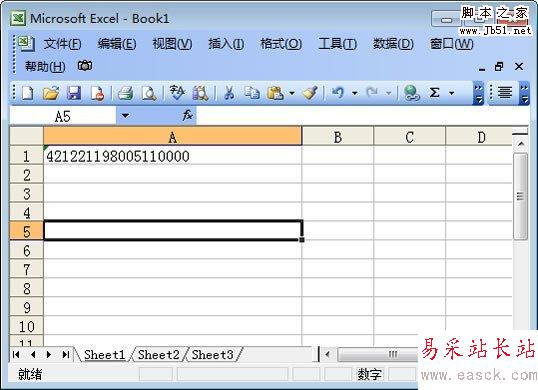
Task: Click the A5 Name Box field
Action: 63,116
